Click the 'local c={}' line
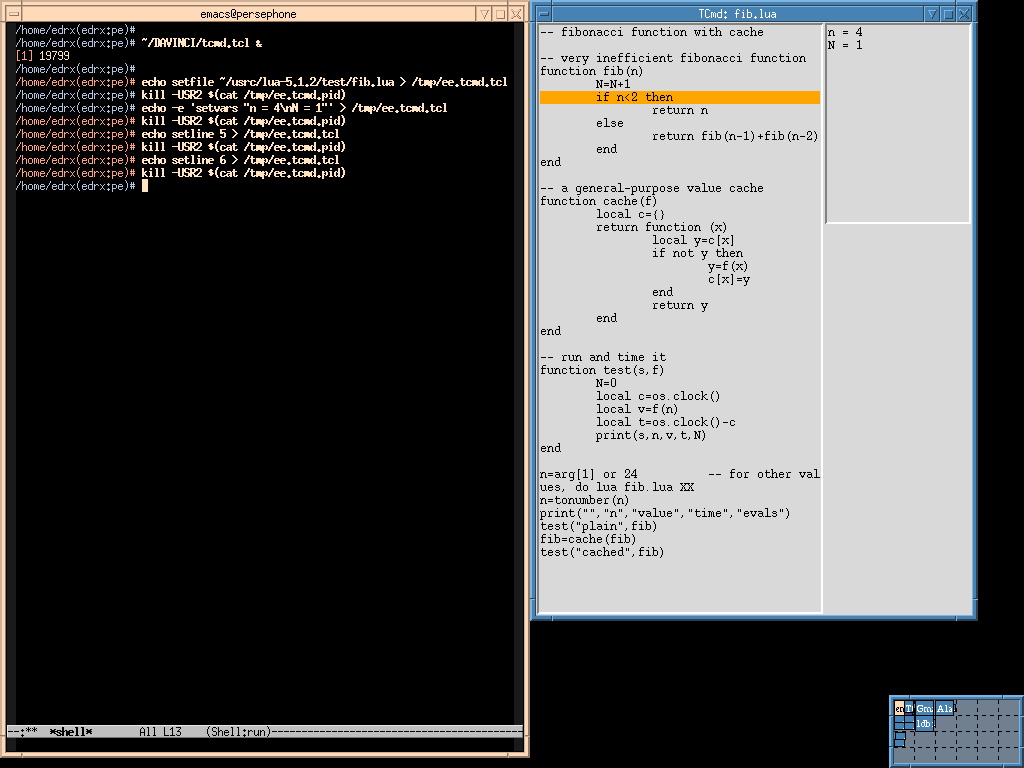 (x=630, y=214)
